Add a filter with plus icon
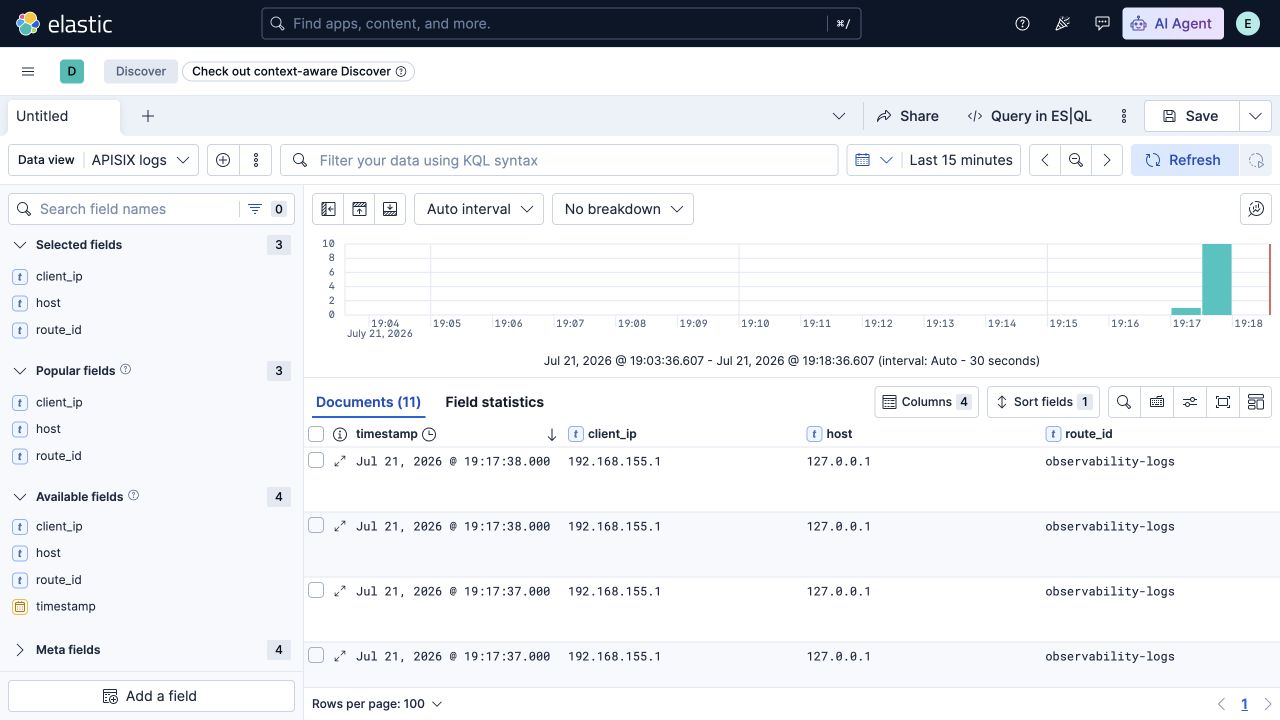Screen dimensions: 1280x720 point(223,160)
